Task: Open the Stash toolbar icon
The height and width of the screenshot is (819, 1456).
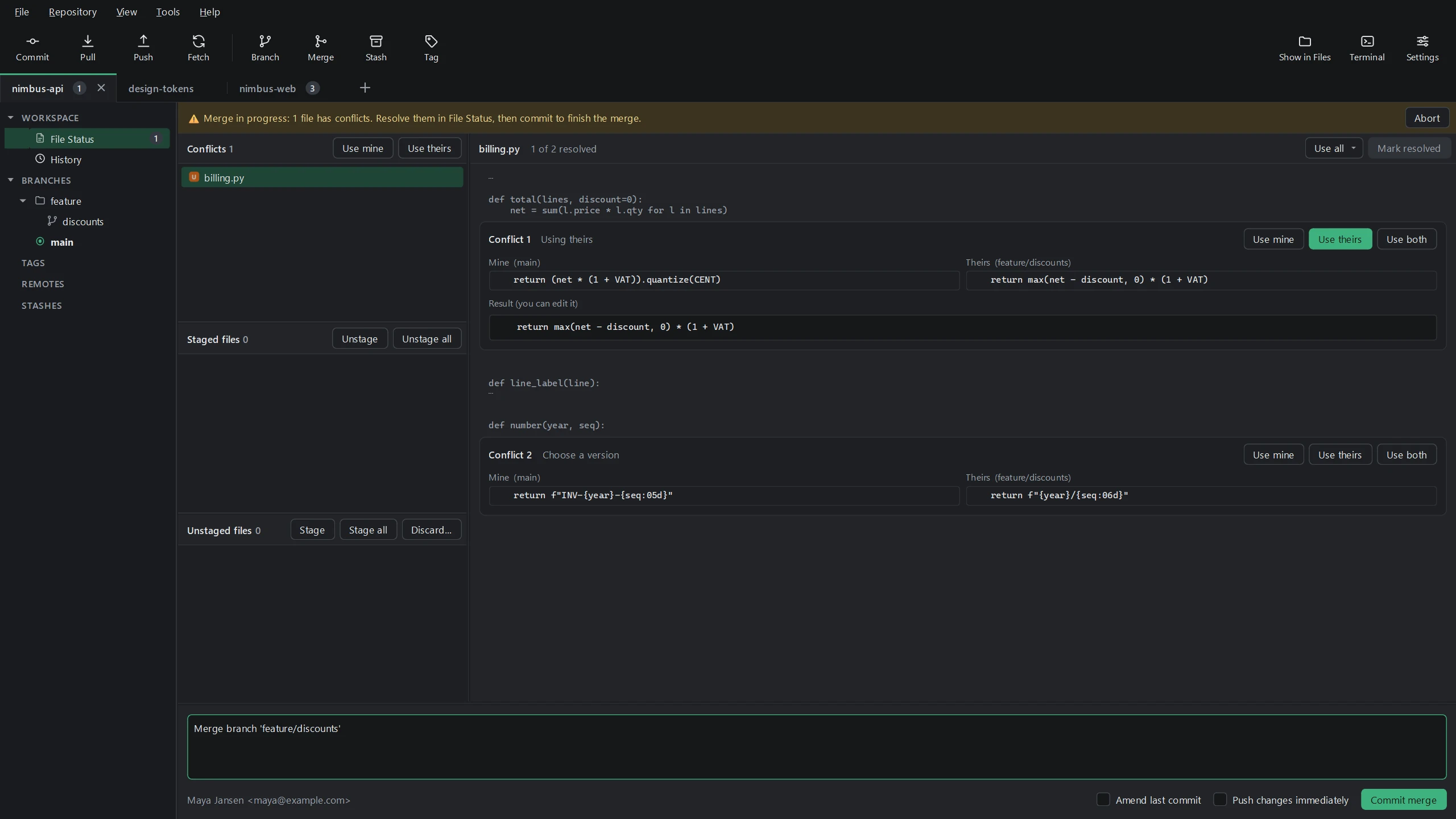Action: [376, 42]
